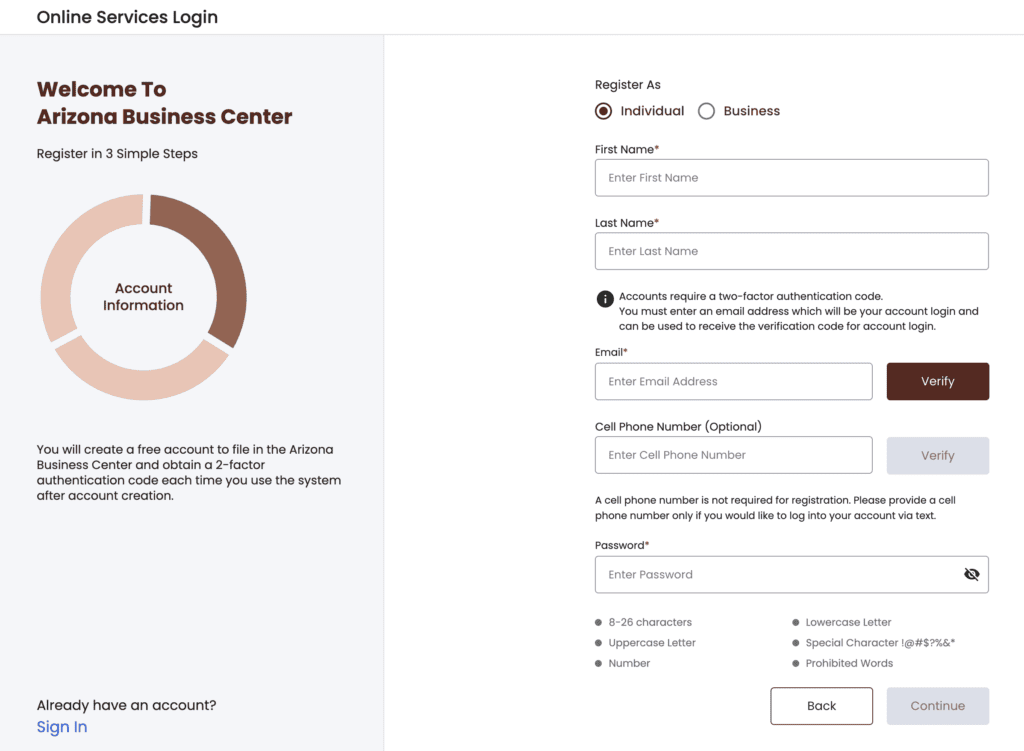Verify the email address
Viewport: 1024px width, 751px height.
(938, 381)
